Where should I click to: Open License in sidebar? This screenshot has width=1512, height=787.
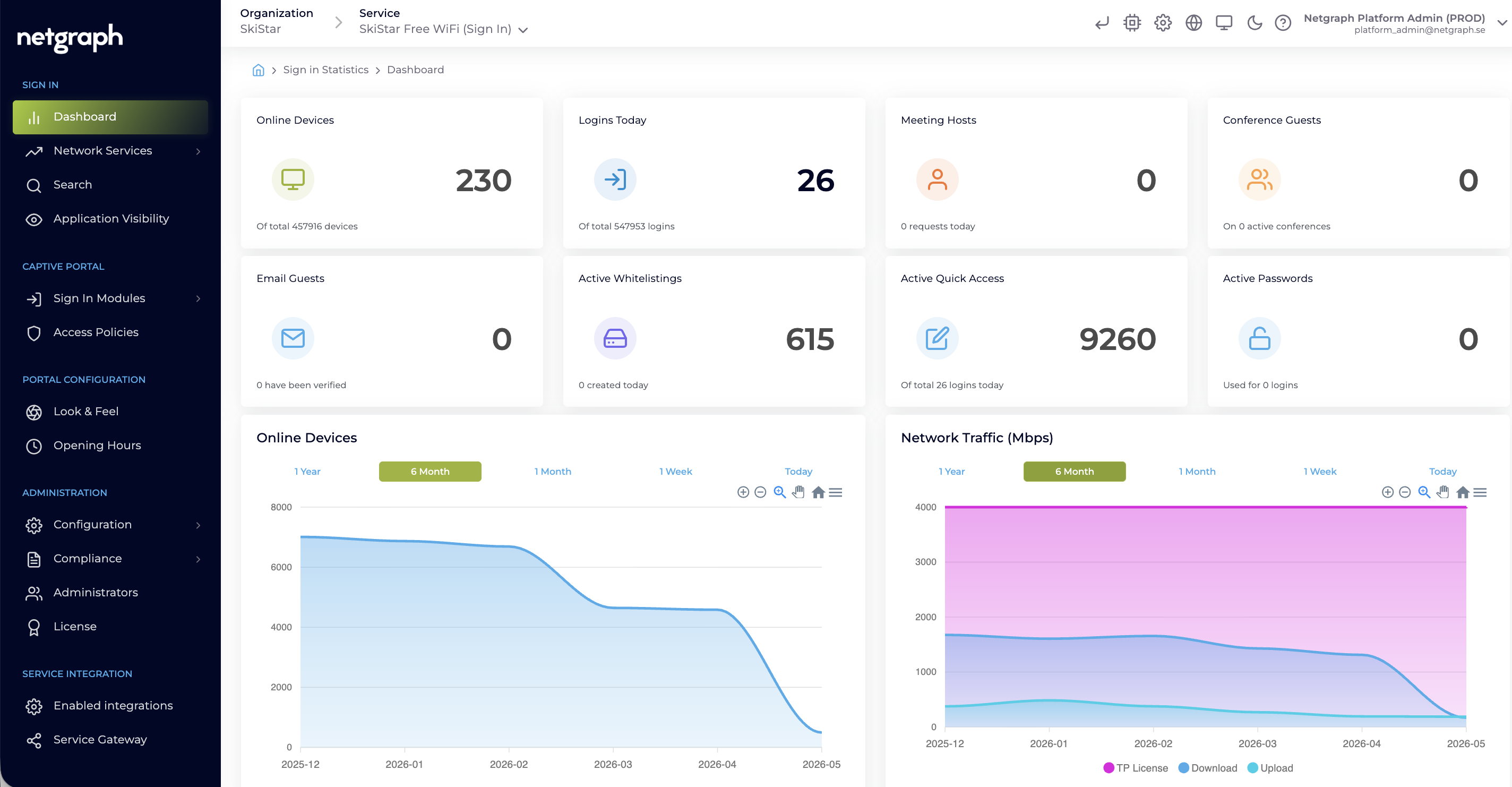point(110,627)
